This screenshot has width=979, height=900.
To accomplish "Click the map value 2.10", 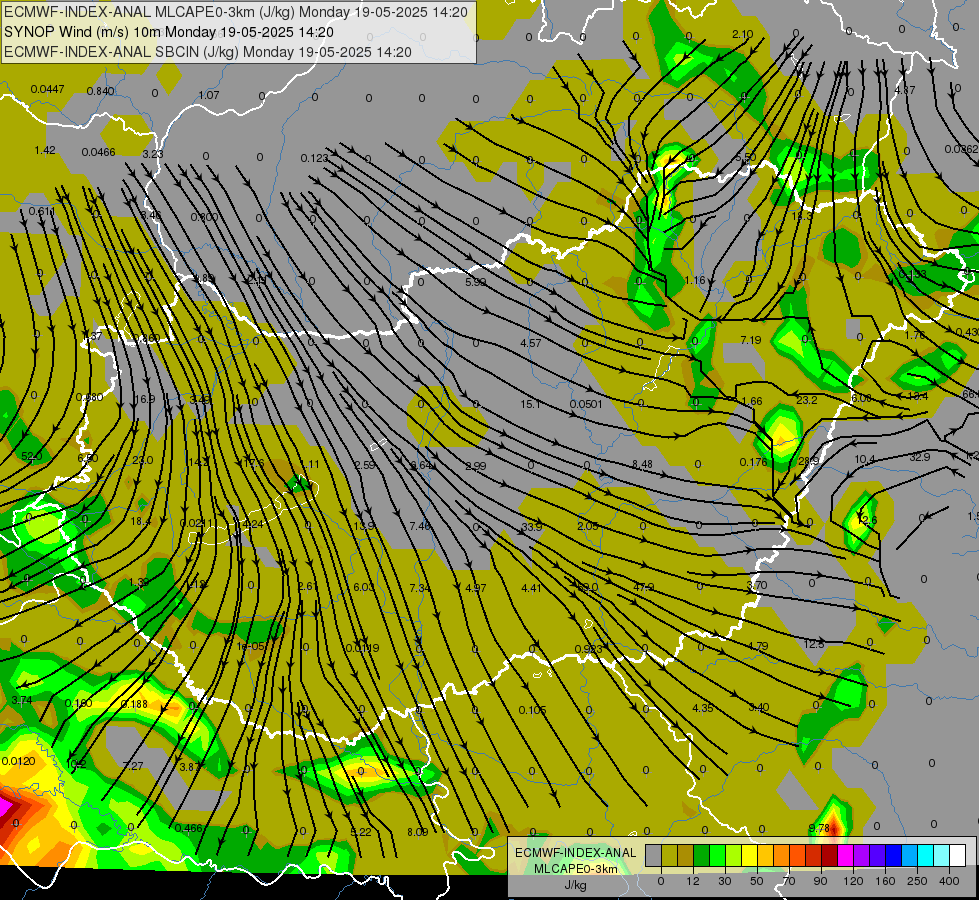I will click(742, 34).
